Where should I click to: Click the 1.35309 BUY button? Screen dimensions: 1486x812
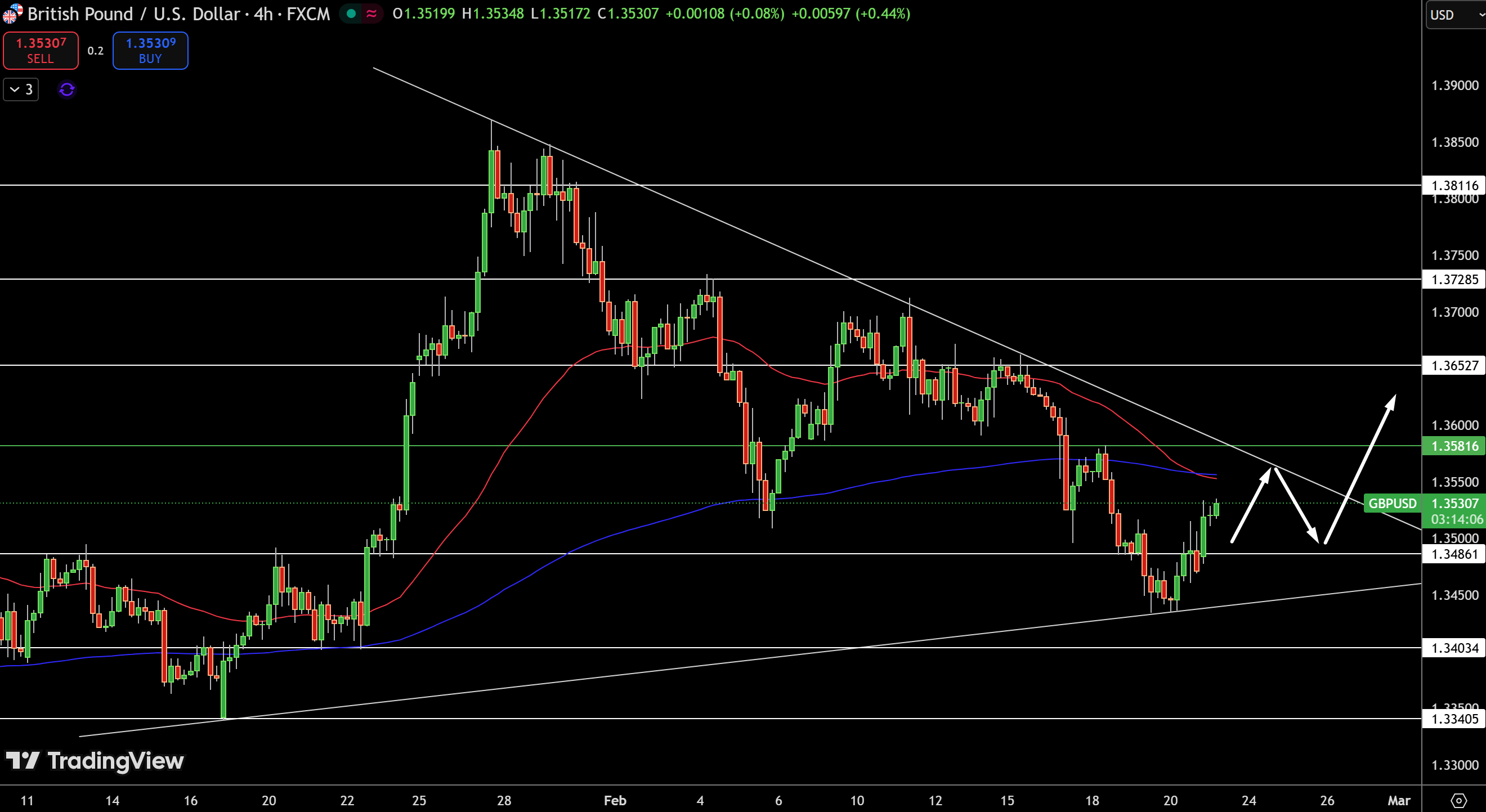tap(150, 51)
